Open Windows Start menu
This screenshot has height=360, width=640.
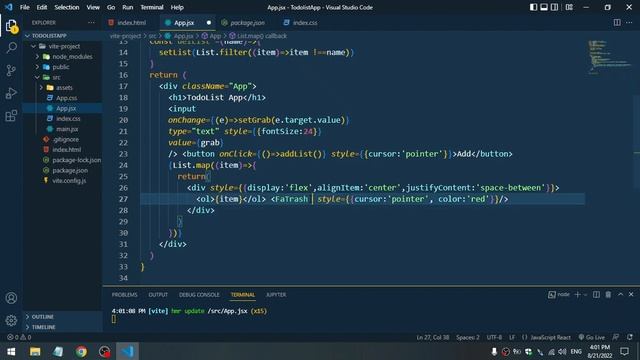[11, 351]
